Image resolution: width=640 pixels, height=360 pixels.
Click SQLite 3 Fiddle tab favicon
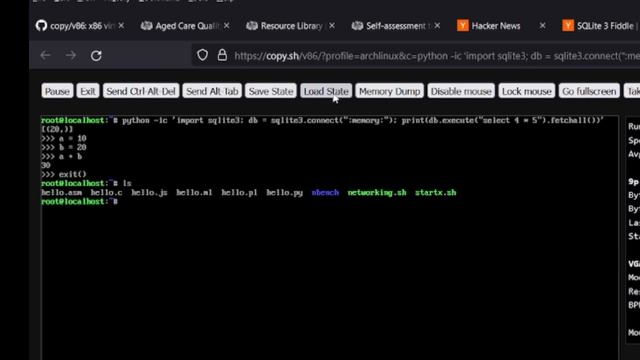click(x=568, y=26)
